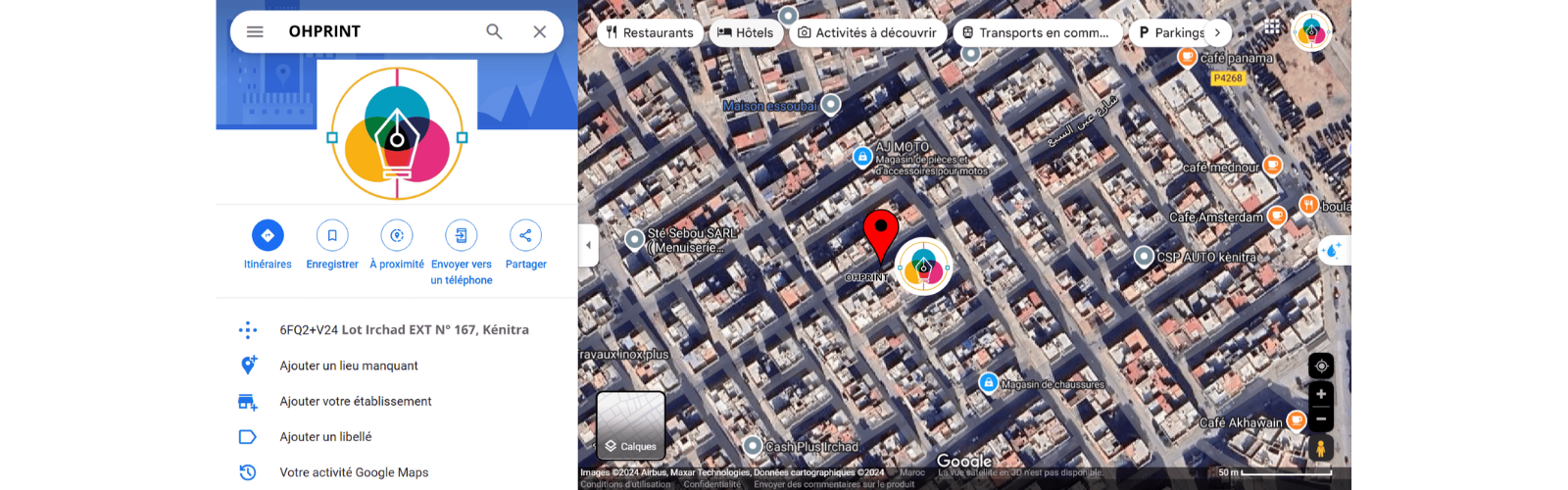Screen dimensions: 1568x490
Task: Open Votre activité Google Maps
Action: click(354, 472)
